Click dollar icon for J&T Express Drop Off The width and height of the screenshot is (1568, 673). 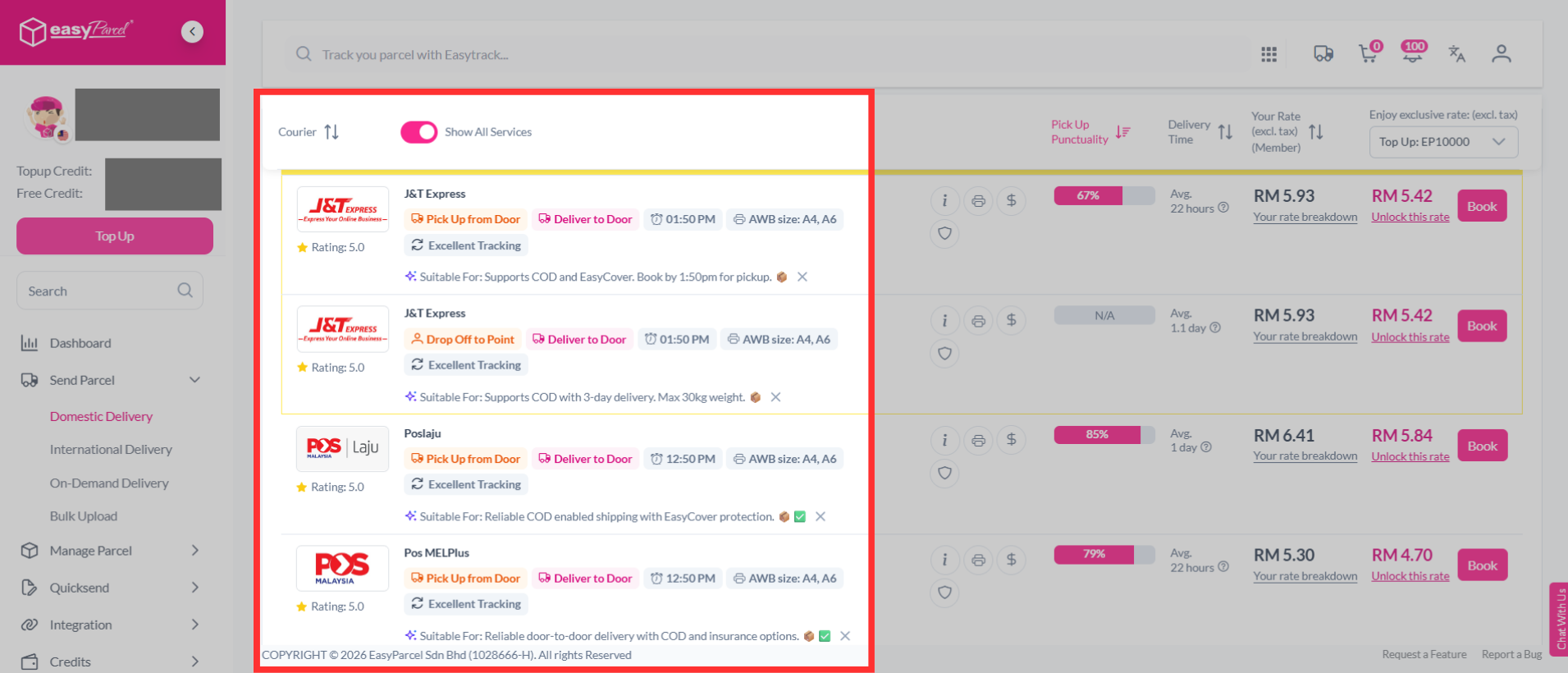pyautogui.click(x=1012, y=320)
